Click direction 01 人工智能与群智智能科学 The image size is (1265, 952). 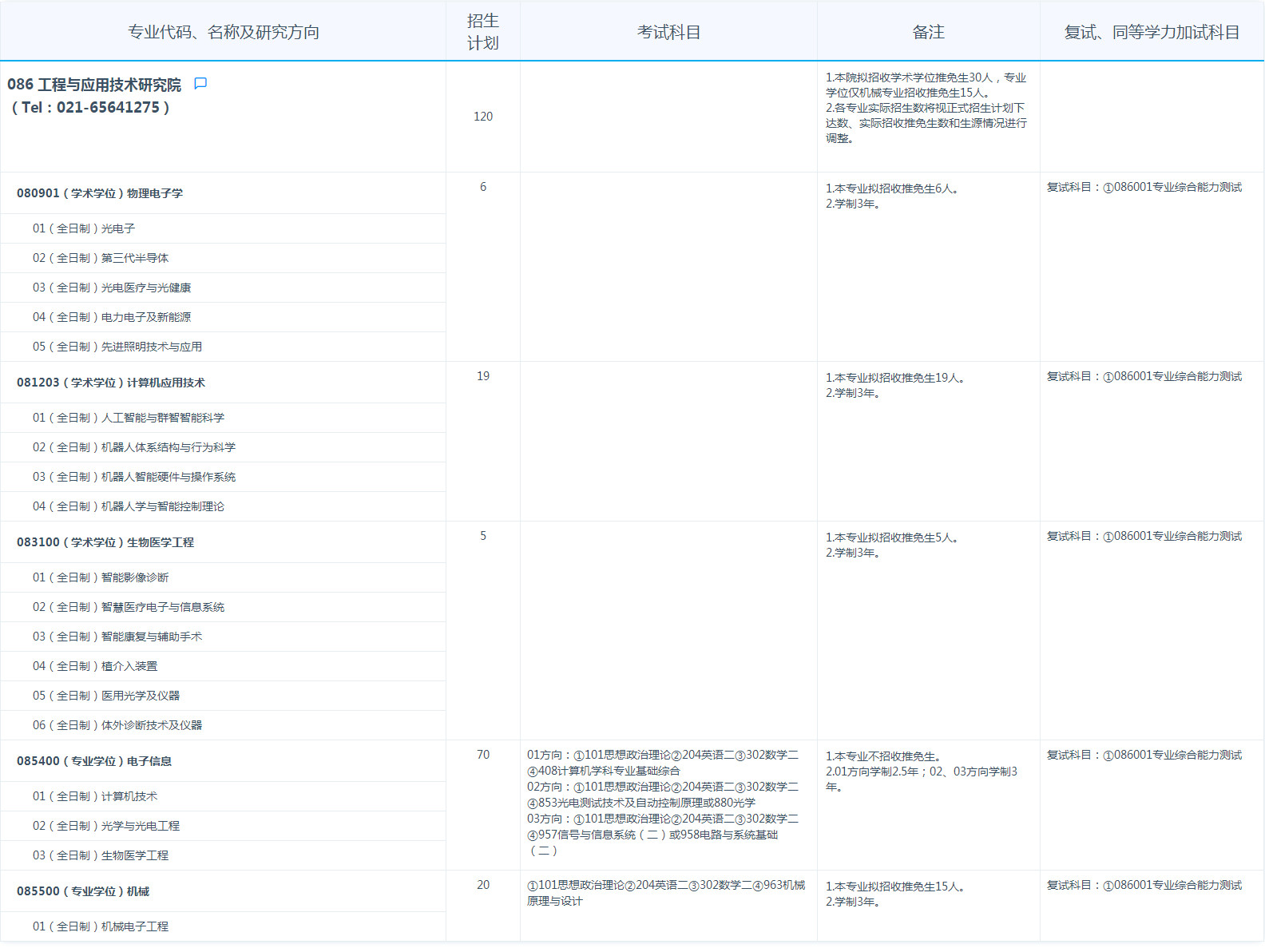[x=129, y=418]
